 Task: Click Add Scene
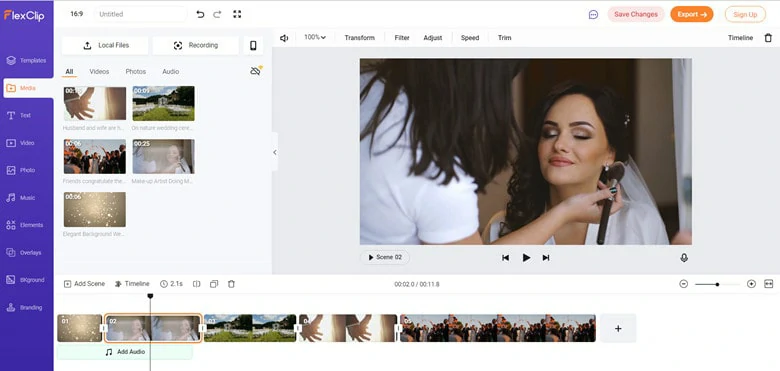[85, 284]
